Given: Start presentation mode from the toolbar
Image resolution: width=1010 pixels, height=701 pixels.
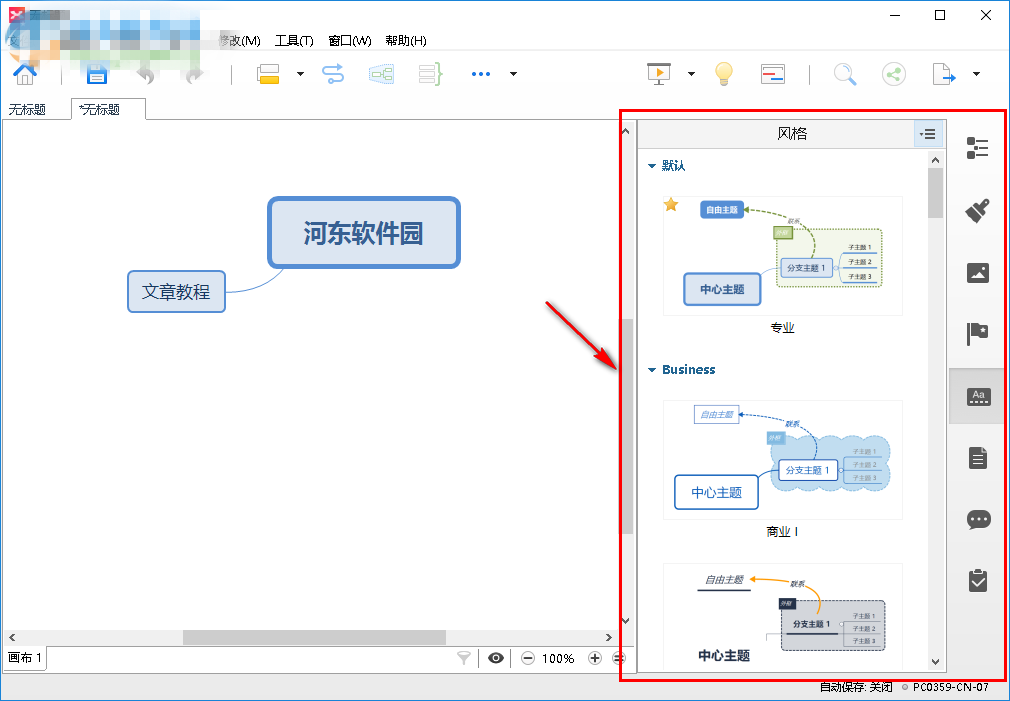Looking at the screenshot, I should [658, 74].
